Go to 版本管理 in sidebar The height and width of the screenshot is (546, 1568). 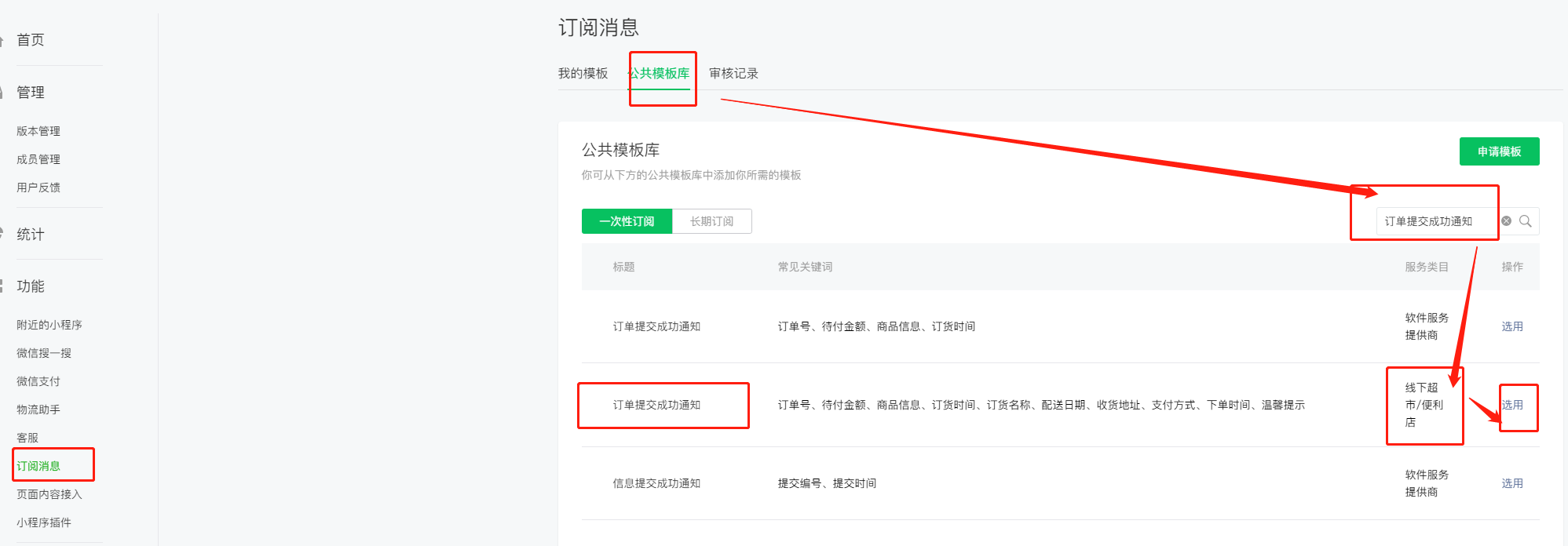[x=38, y=131]
